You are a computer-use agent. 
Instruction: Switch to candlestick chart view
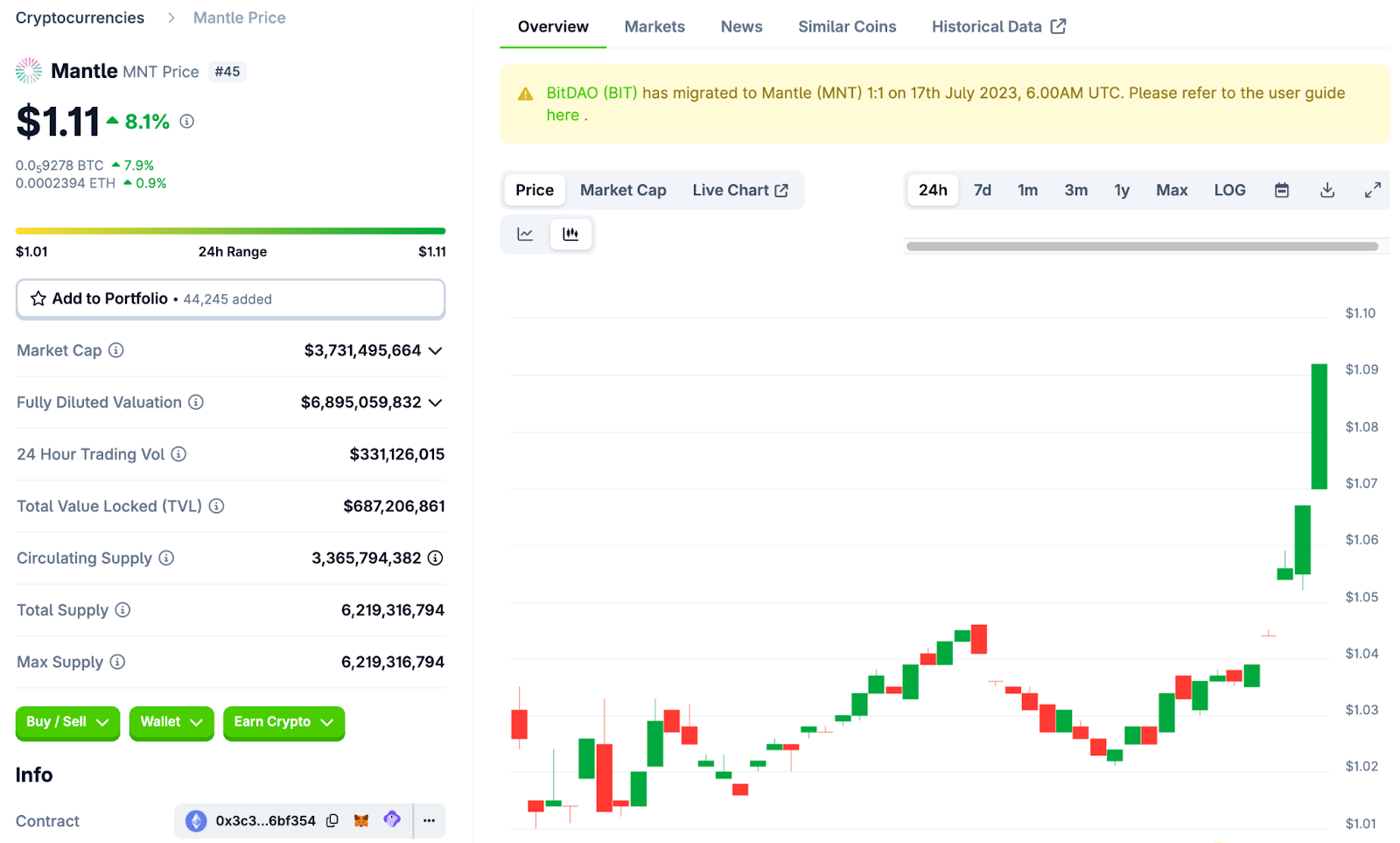pos(570,234)
